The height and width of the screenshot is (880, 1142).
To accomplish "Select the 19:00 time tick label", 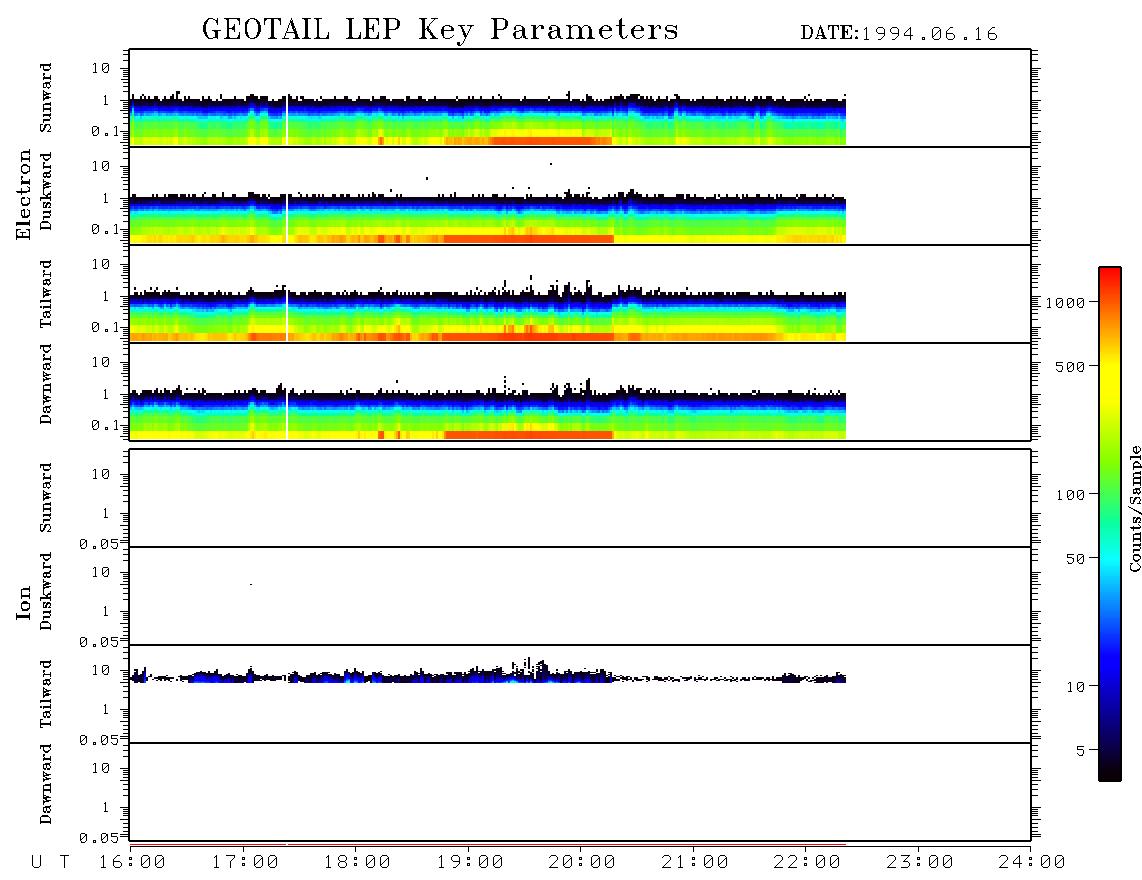I will (x=470, y=863).
